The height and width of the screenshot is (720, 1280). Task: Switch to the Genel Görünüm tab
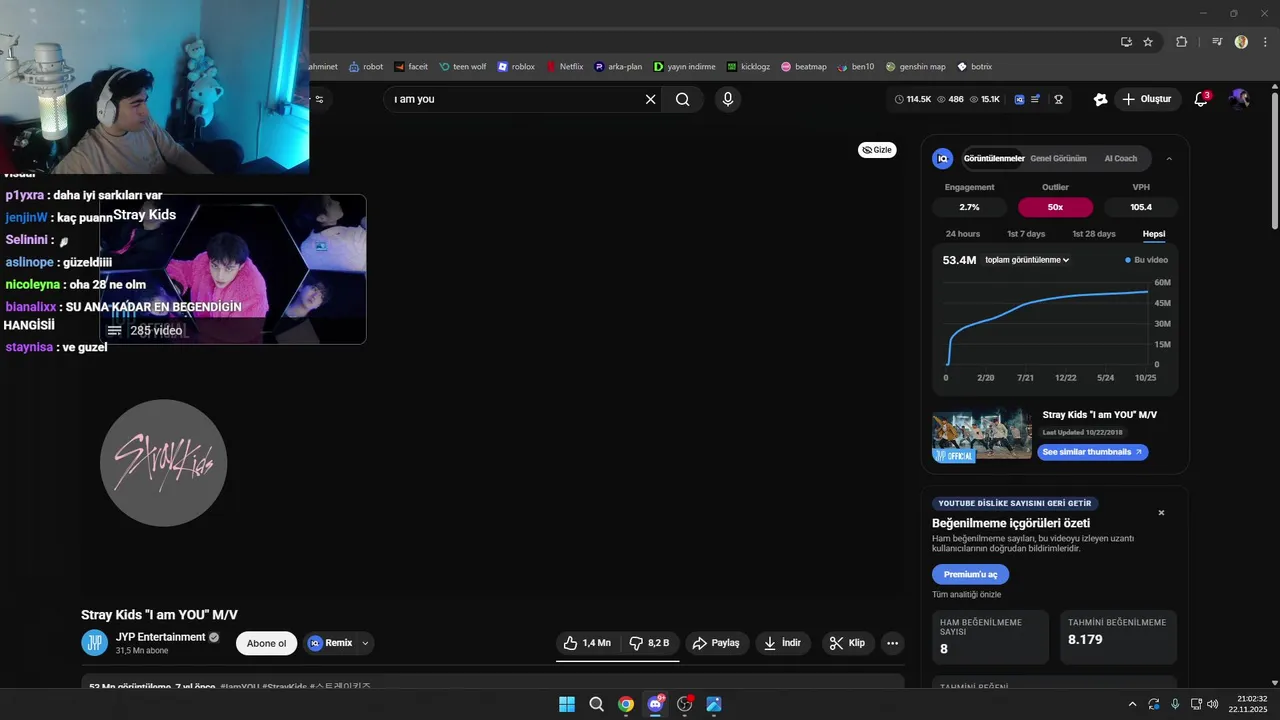pyautogui.click(x=1058, y=158)
